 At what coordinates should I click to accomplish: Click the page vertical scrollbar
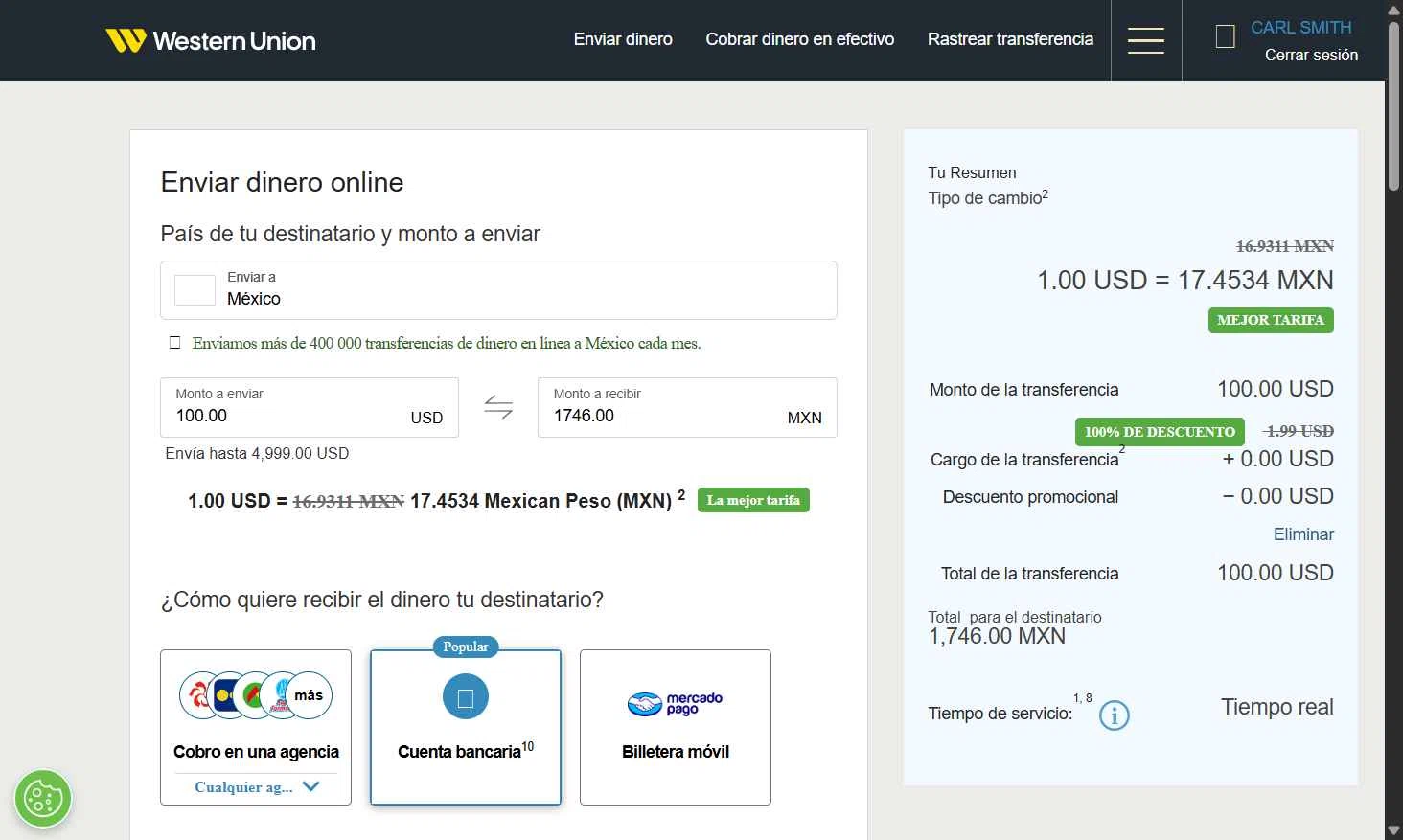click(x=1393, y=105)
